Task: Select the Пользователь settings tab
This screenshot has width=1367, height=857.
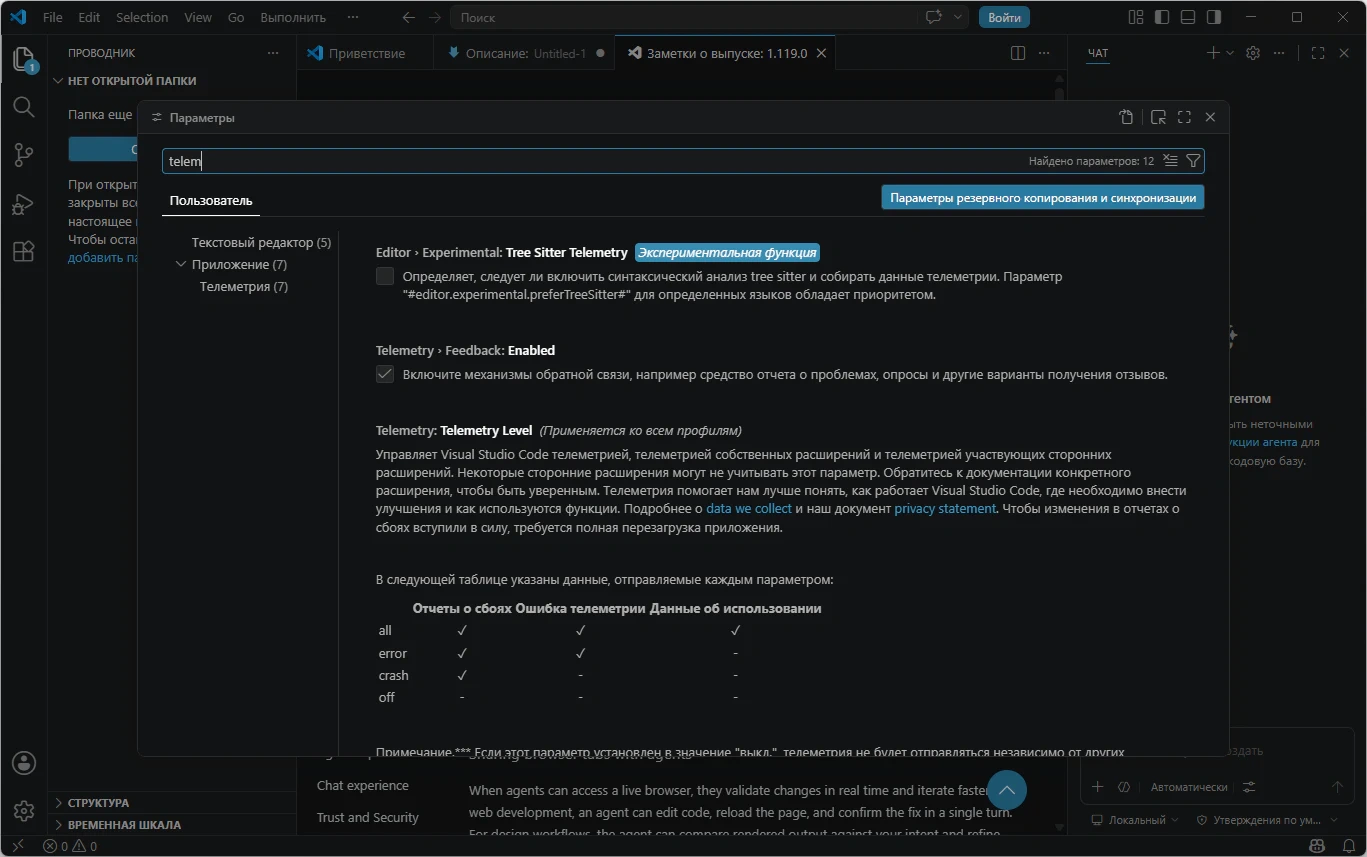Action: (x=211, y=200)
